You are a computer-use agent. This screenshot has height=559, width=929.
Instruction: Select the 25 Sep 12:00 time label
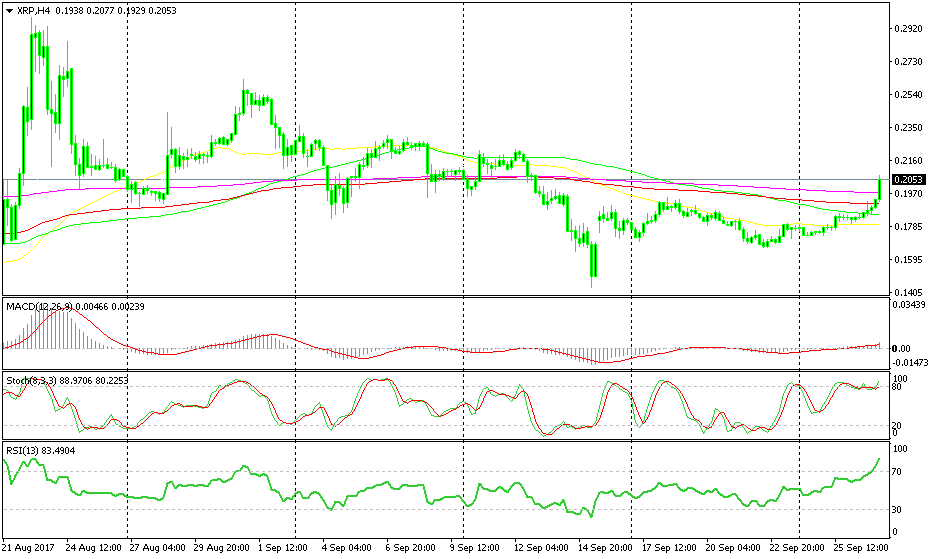[860, 547]
